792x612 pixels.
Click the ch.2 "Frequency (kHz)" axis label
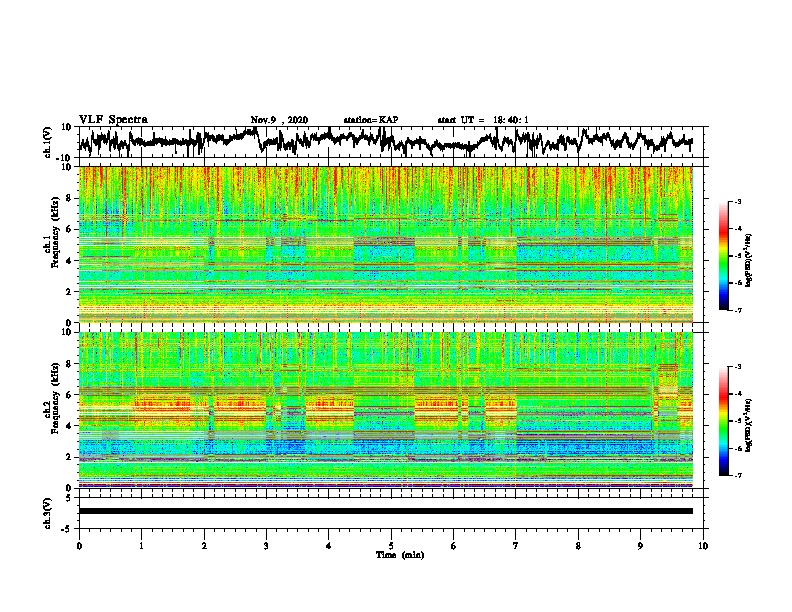[55, 398]
